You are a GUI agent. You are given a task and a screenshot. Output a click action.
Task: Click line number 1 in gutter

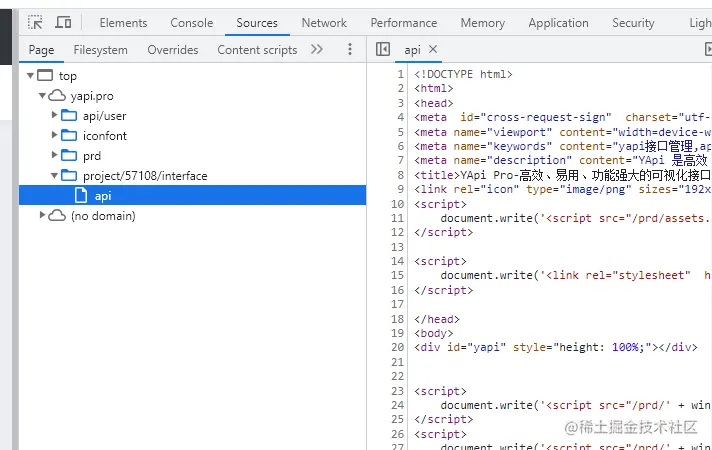tap(400, 74)
